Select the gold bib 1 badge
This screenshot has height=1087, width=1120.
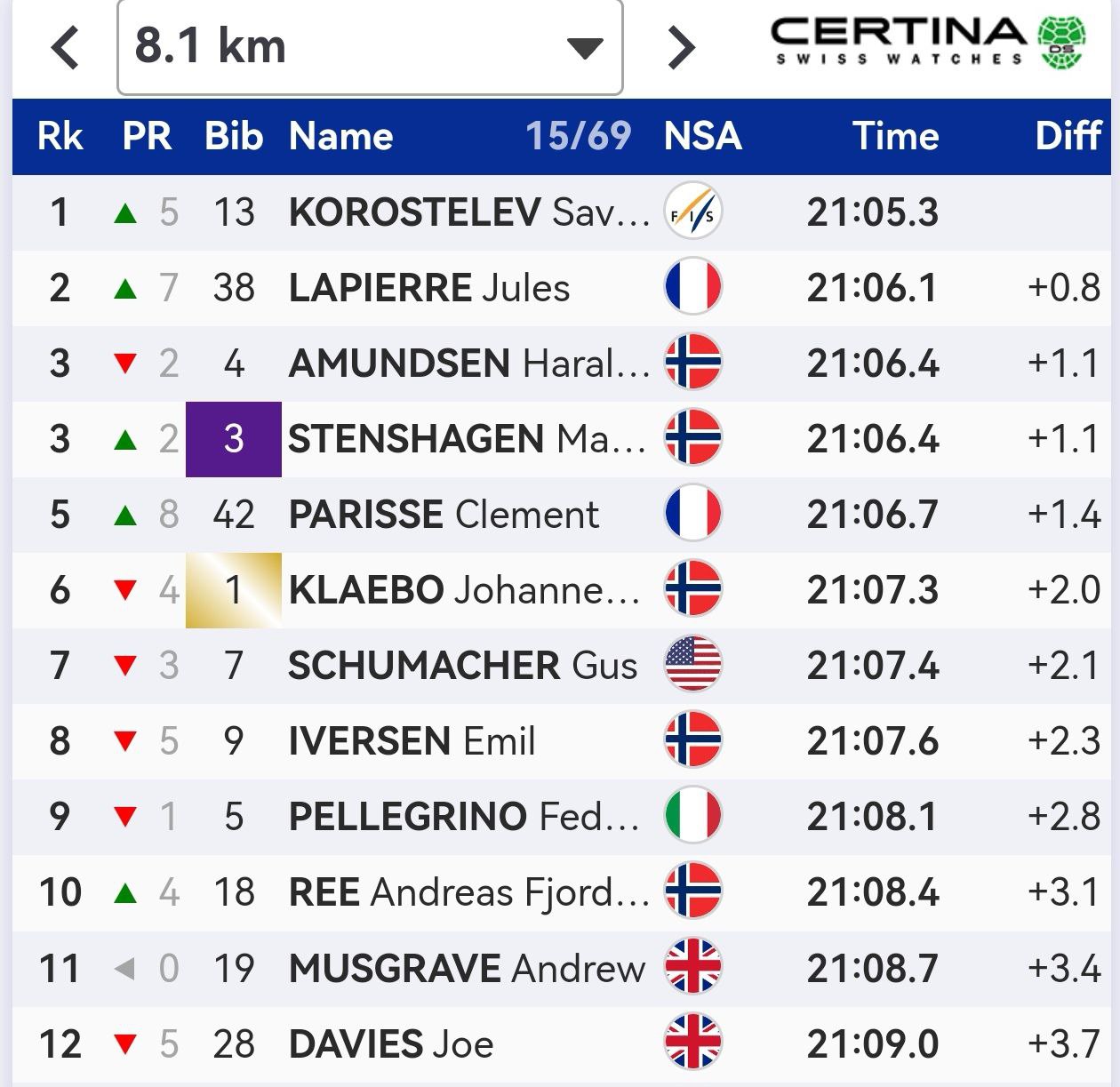234,590
